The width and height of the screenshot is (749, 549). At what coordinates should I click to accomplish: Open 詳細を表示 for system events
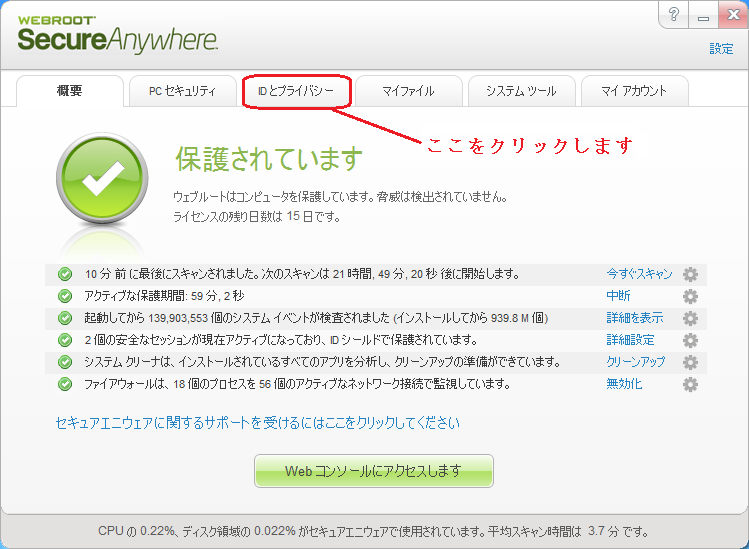pyautogui.click(x=635, y=318)
